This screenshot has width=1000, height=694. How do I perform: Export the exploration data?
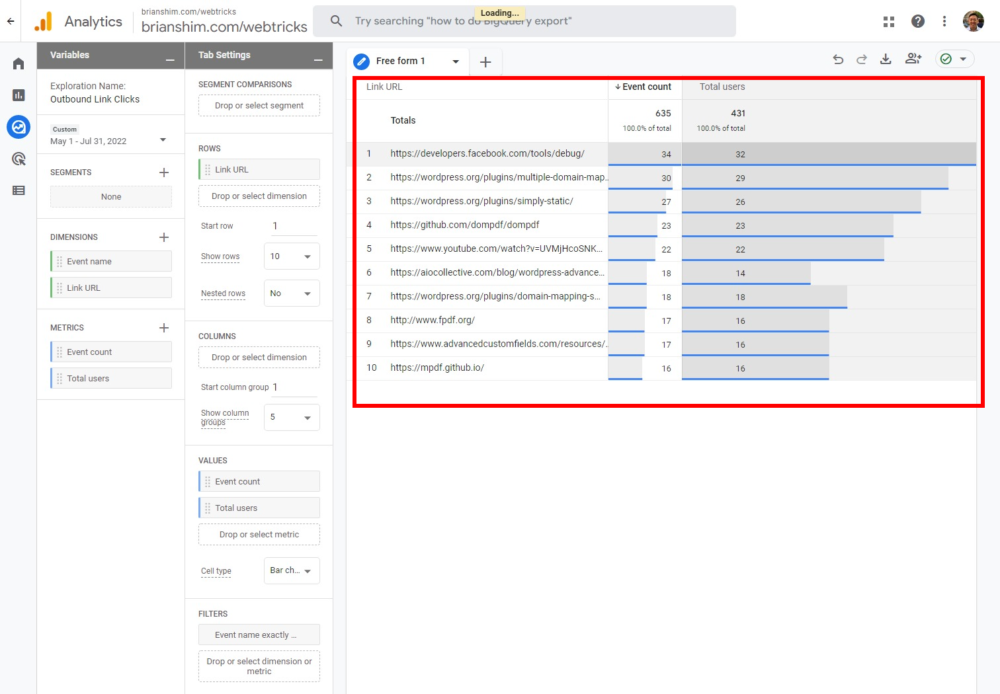pyautogui.click(x=885, y=59)
